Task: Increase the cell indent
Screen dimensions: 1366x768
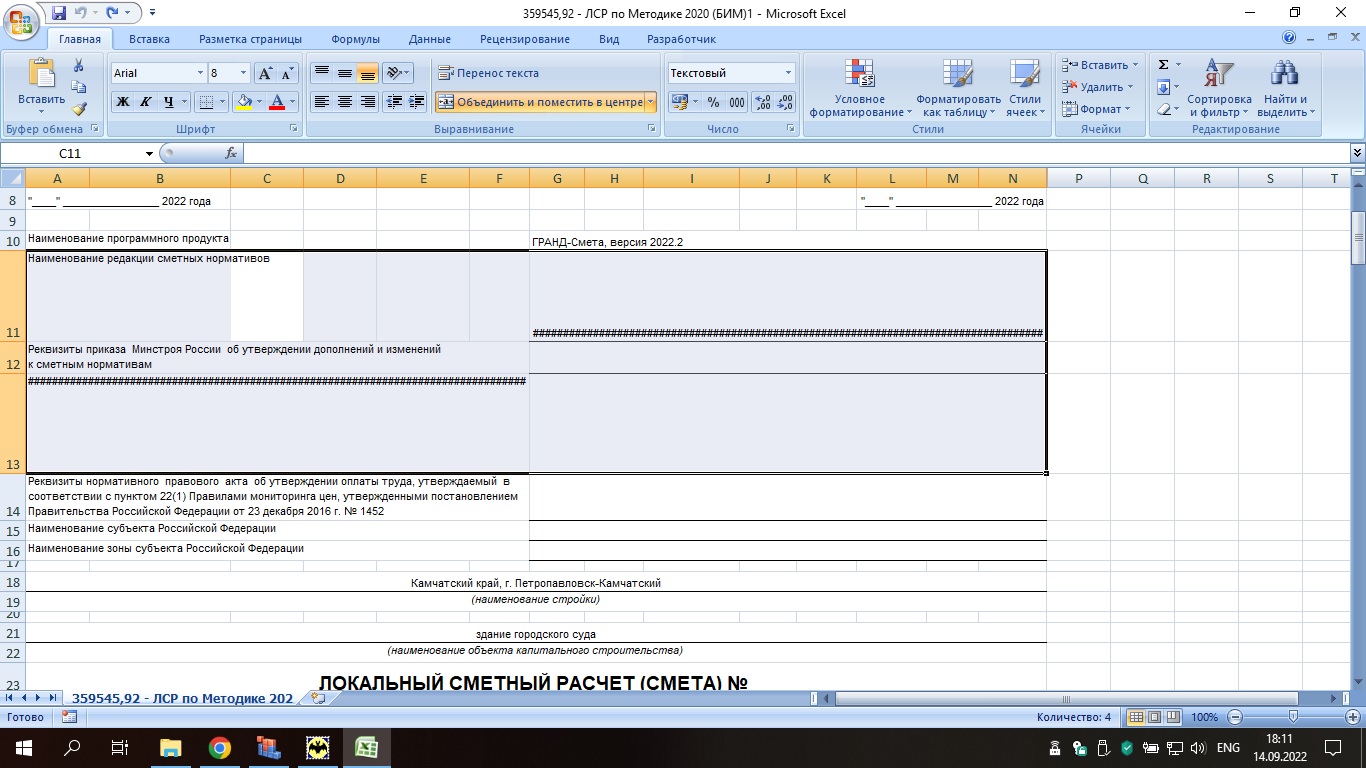Action: 417,102
